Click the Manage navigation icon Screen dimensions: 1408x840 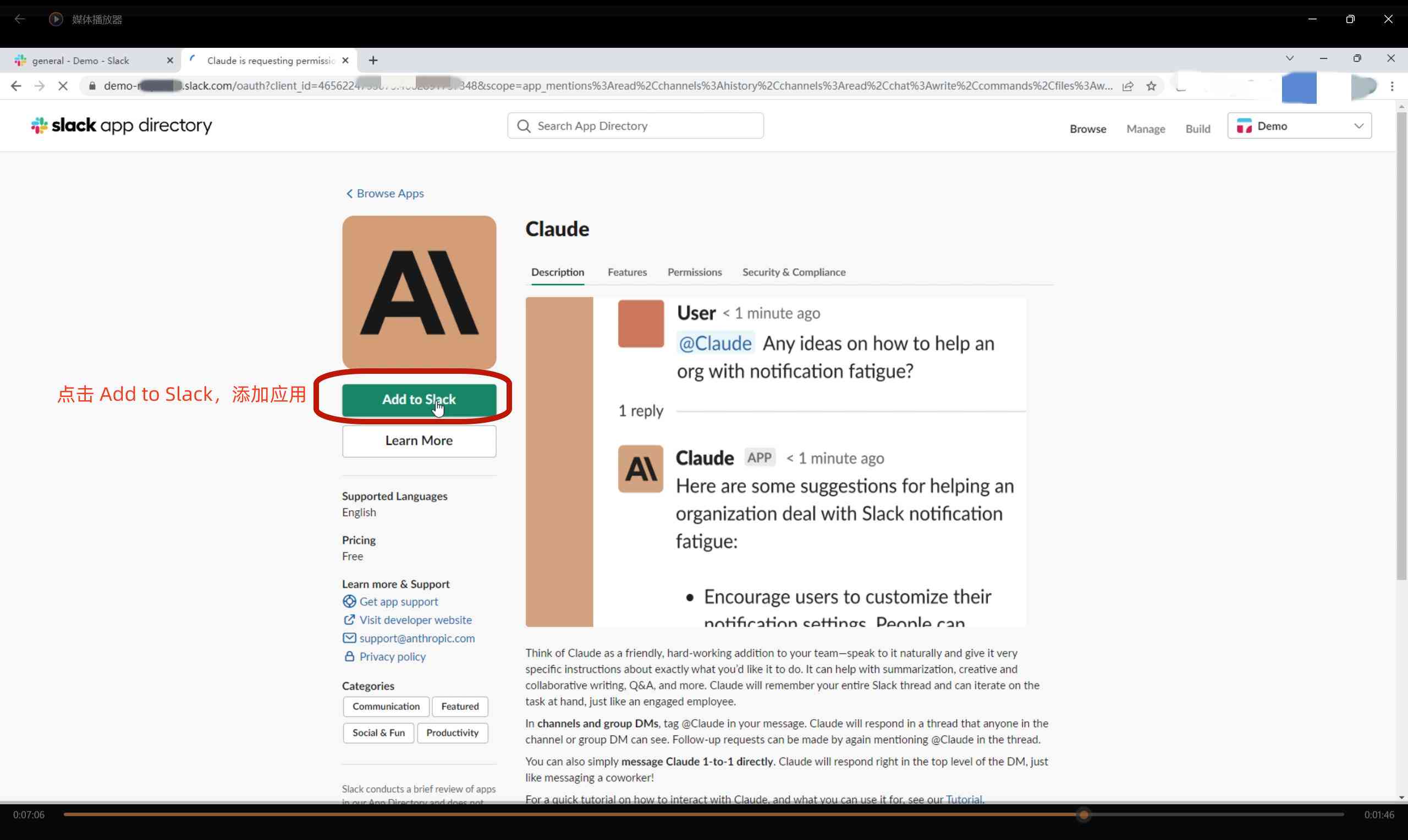point(1145,128)
